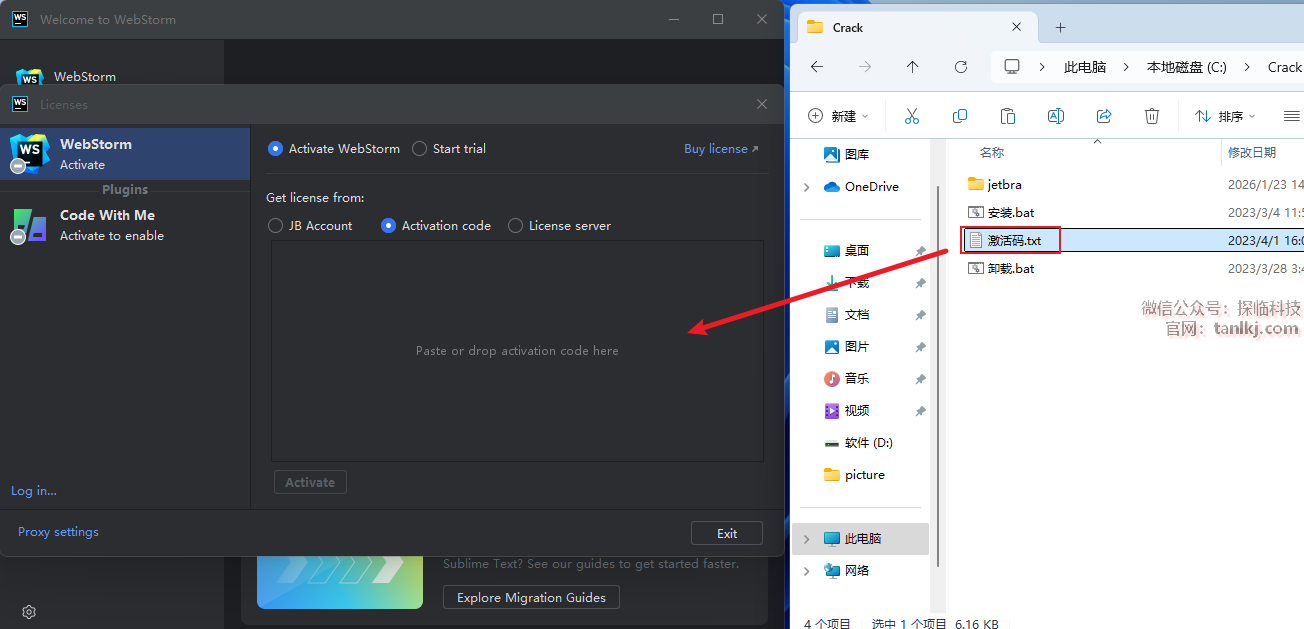Image resolution: width=1304 pixels, height=629 pixels.
Task: Open settings gear on WebStorm welcome screen
Action: 29,612
